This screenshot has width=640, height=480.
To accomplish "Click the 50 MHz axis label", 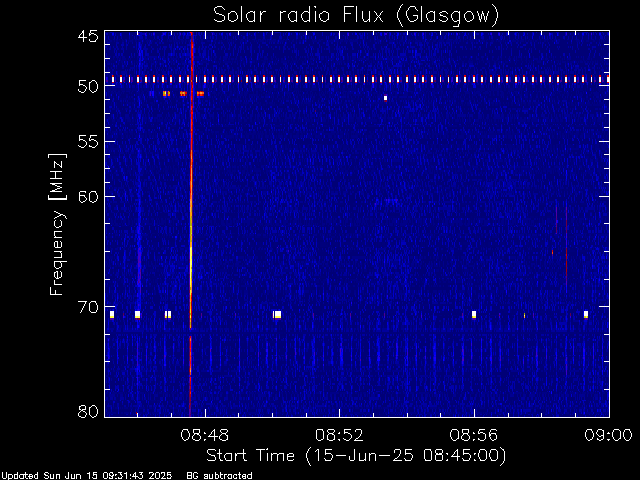I will 88,87.
